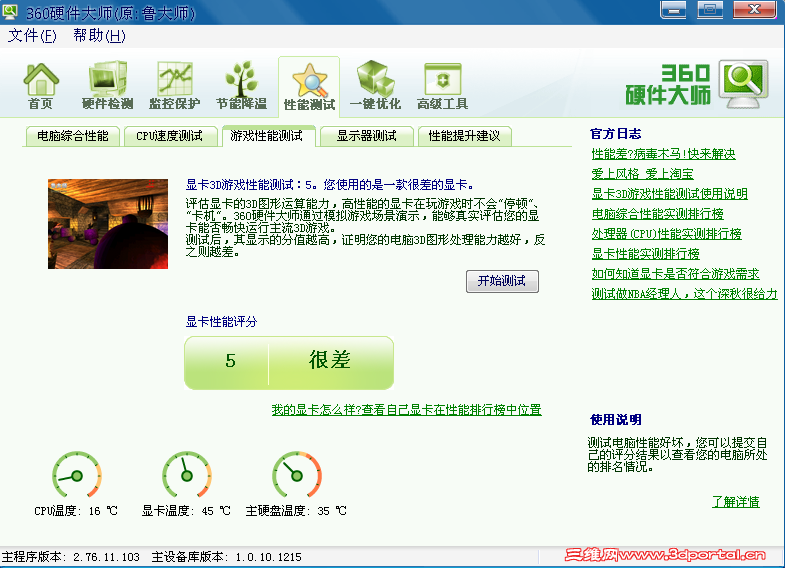This screenshot has width=785, height=568.
Task: Click the 显卡3D游戏性能测试：5 result headline
Action: click(329, 185)
